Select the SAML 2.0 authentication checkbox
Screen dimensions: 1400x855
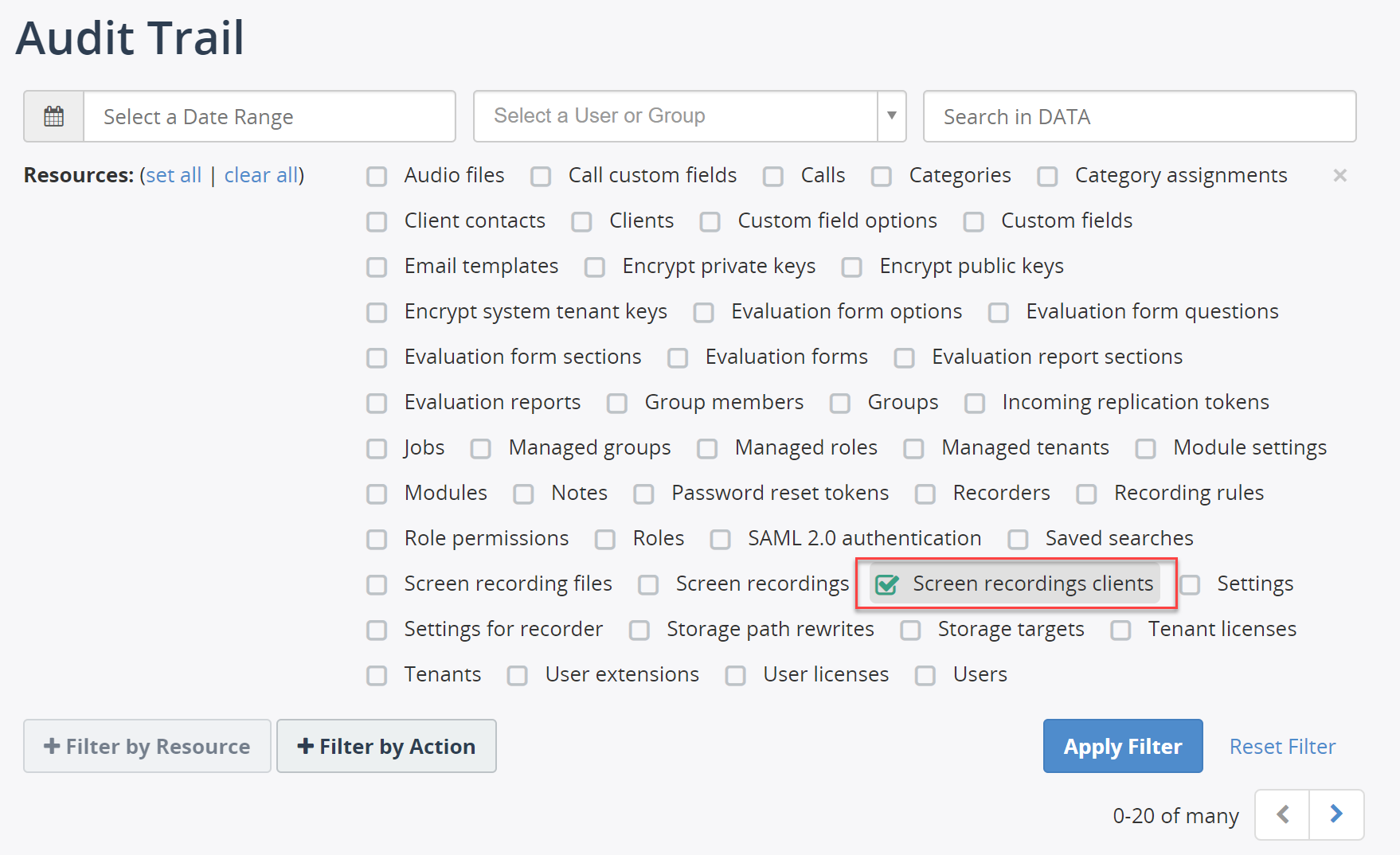(x=720, y=539)
